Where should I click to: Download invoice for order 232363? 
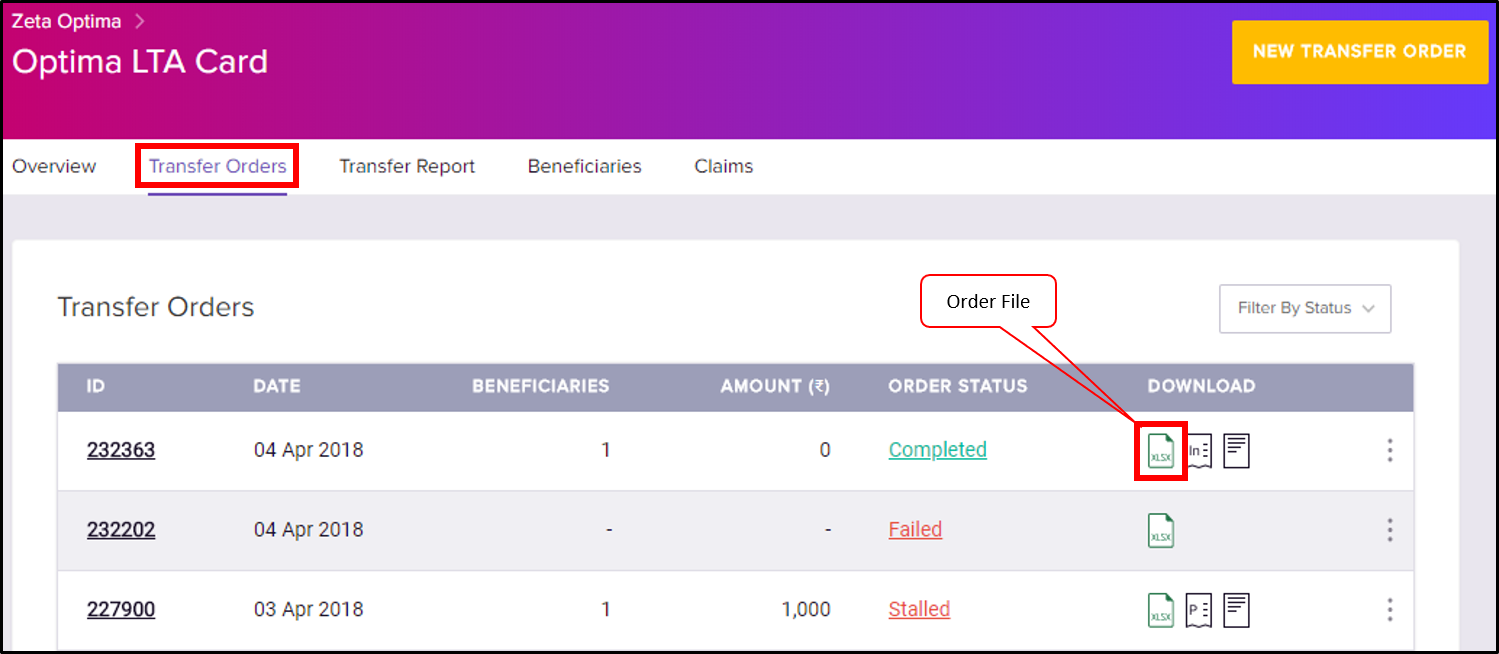point(1199,451)
